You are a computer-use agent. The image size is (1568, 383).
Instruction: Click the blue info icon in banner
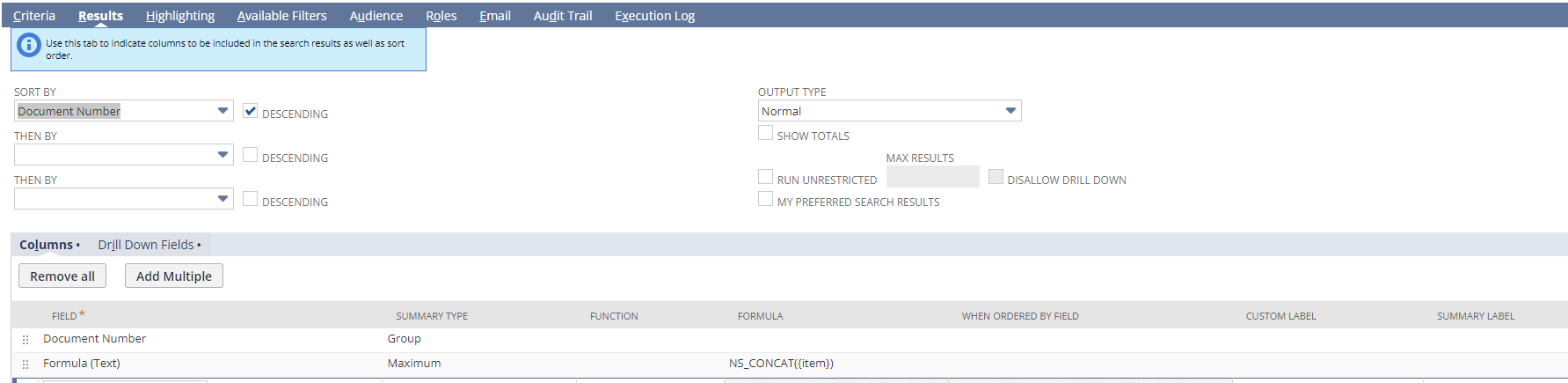click(x=29, y=45)
